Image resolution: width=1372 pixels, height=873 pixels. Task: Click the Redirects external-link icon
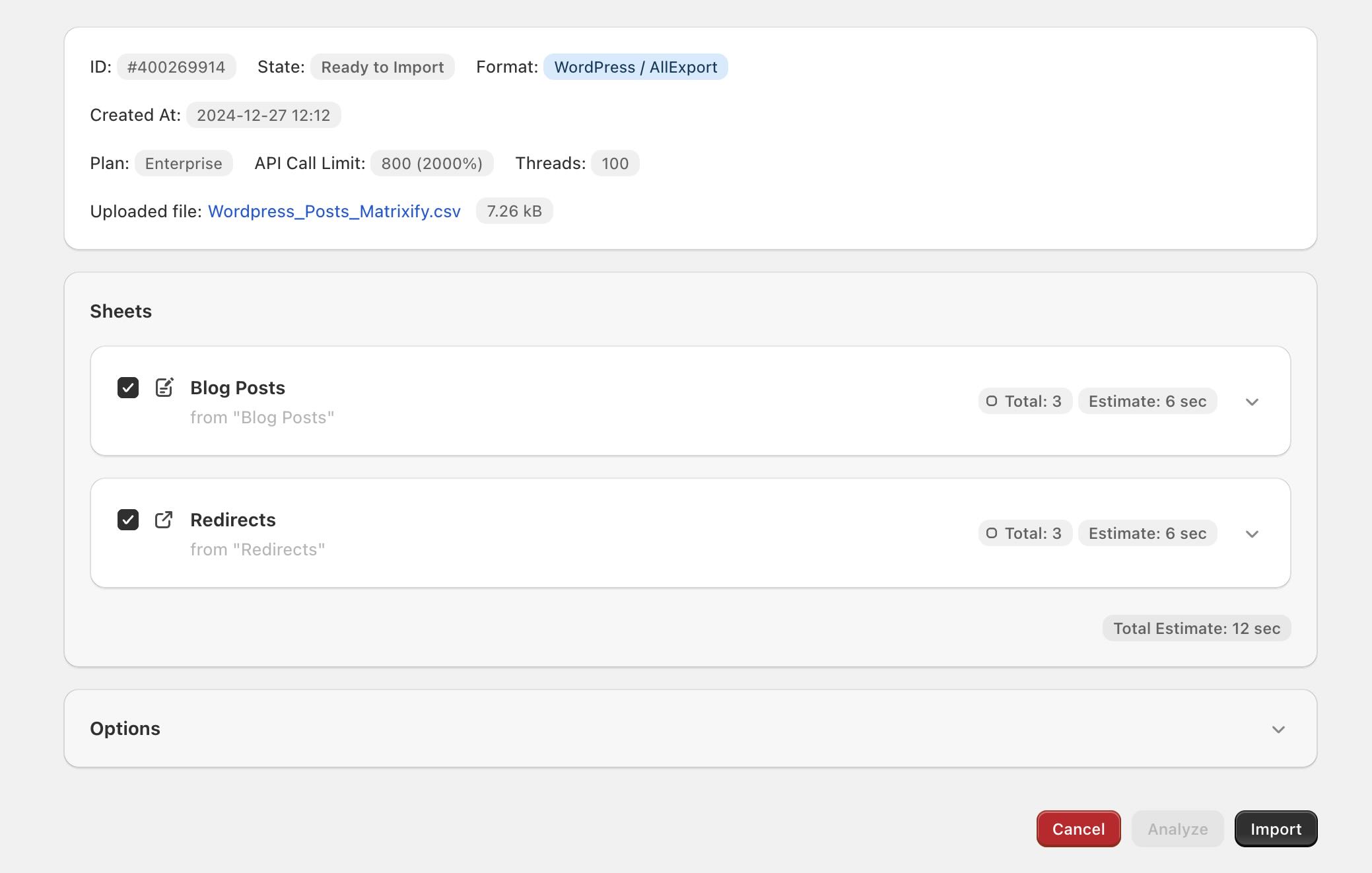tap(164, 520)
